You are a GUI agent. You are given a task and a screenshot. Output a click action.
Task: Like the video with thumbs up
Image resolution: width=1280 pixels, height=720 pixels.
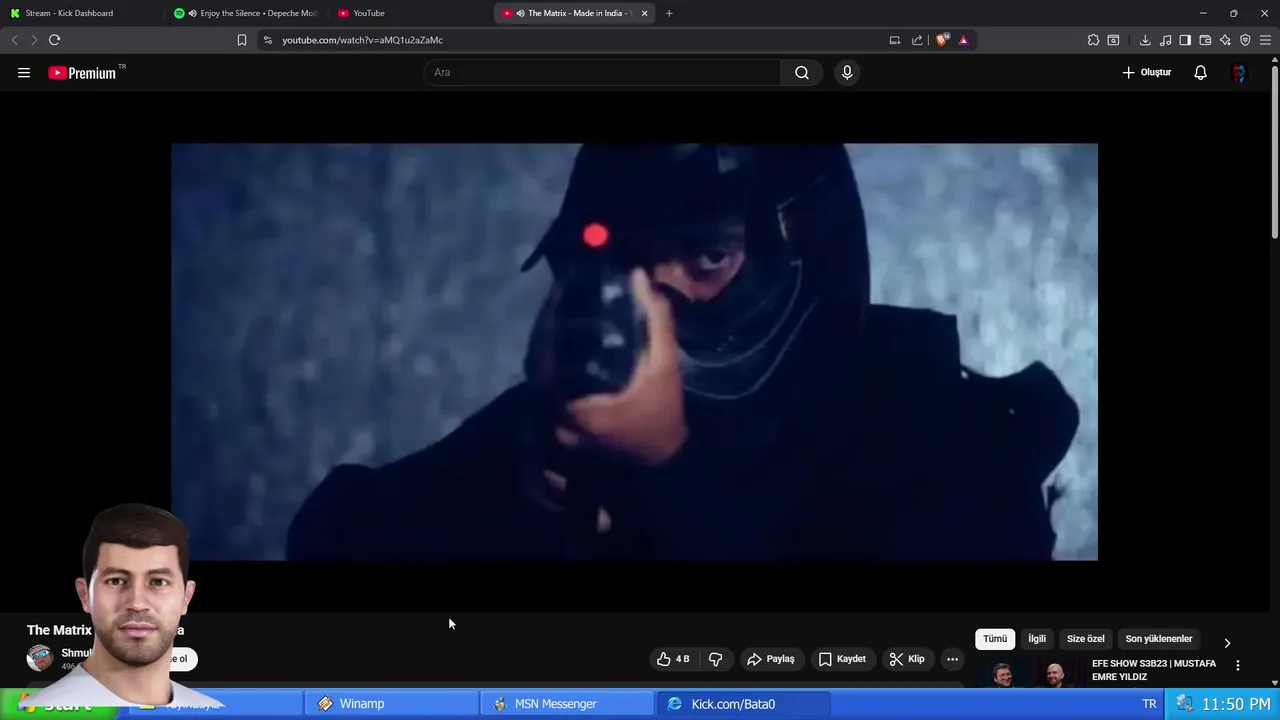(673, 659)
